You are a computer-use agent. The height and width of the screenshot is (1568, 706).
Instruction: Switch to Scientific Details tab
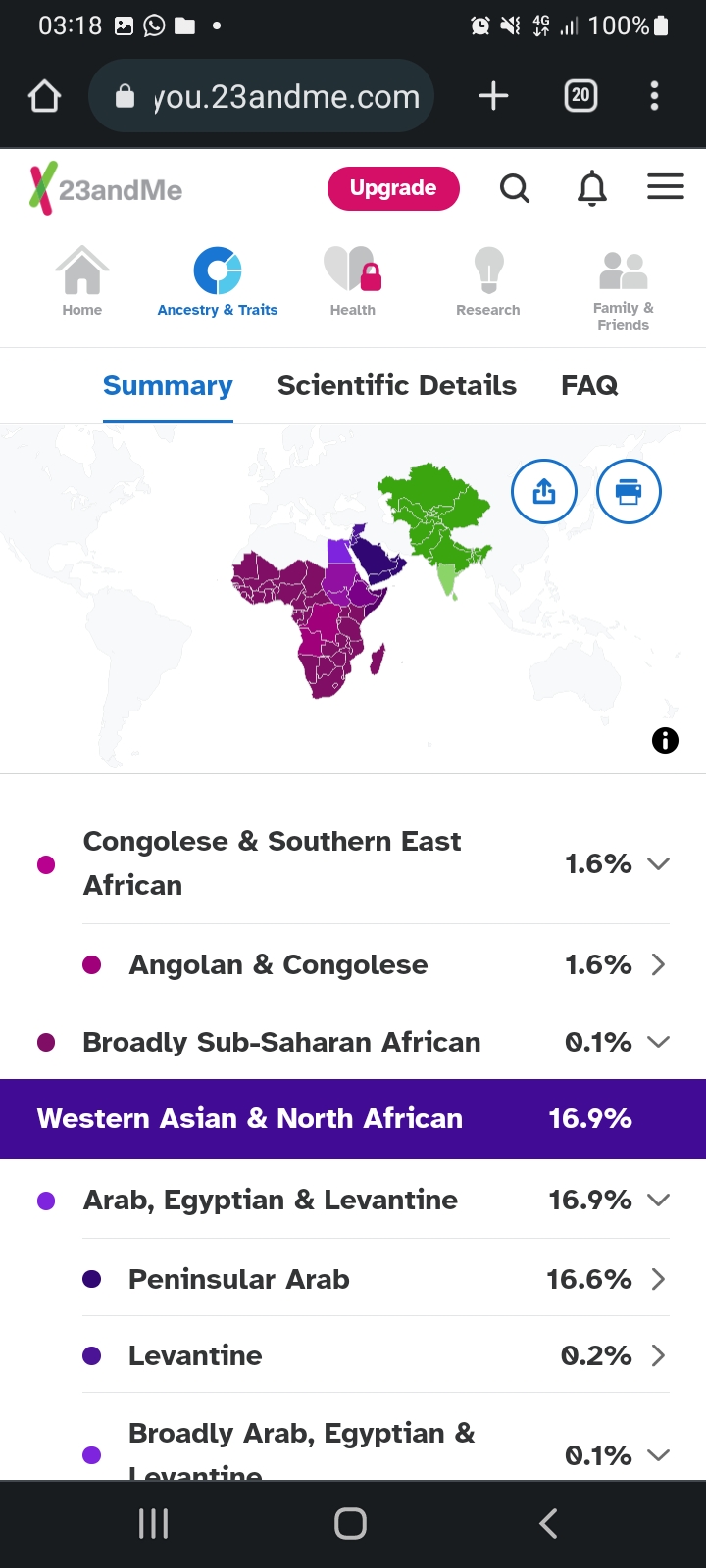[396, 385]
